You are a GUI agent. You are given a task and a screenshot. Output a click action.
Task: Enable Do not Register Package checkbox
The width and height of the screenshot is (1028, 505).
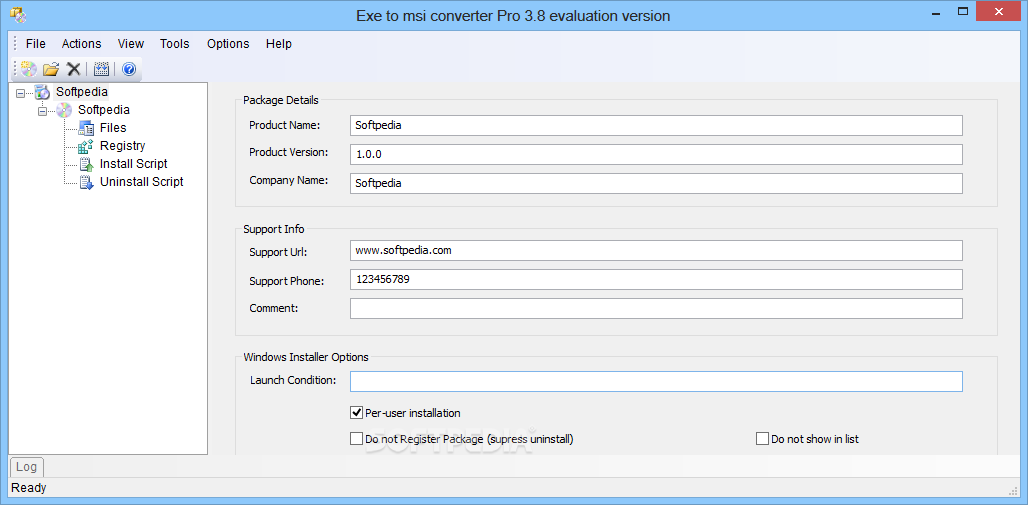(357, 439)
